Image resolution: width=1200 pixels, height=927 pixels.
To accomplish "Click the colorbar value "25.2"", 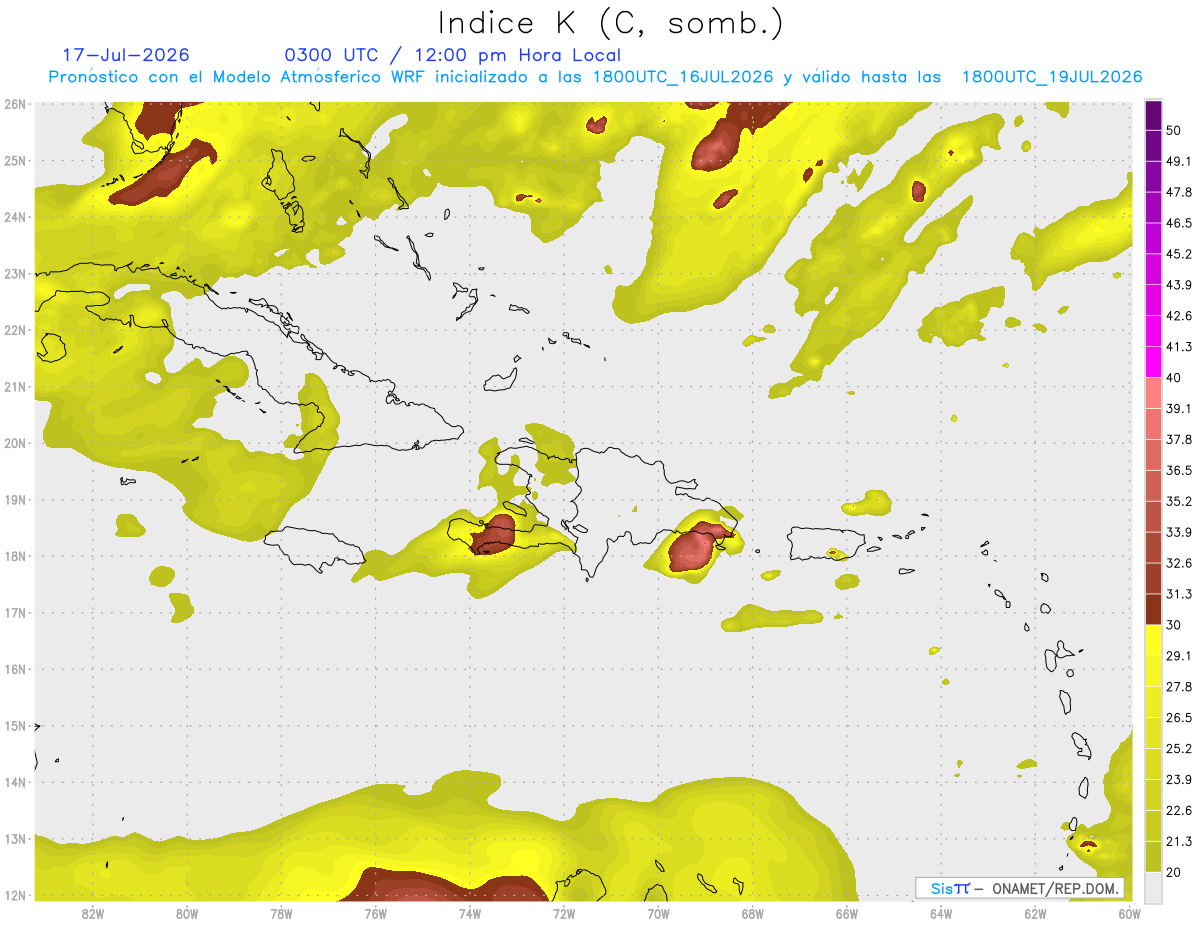I will pos(1179,749).
